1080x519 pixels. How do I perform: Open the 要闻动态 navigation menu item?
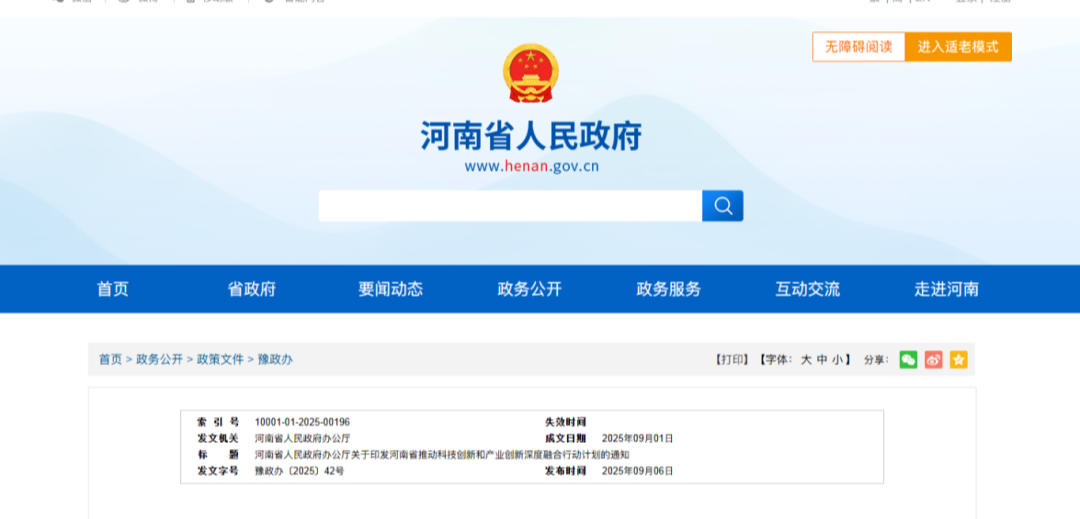pos(391,289)
